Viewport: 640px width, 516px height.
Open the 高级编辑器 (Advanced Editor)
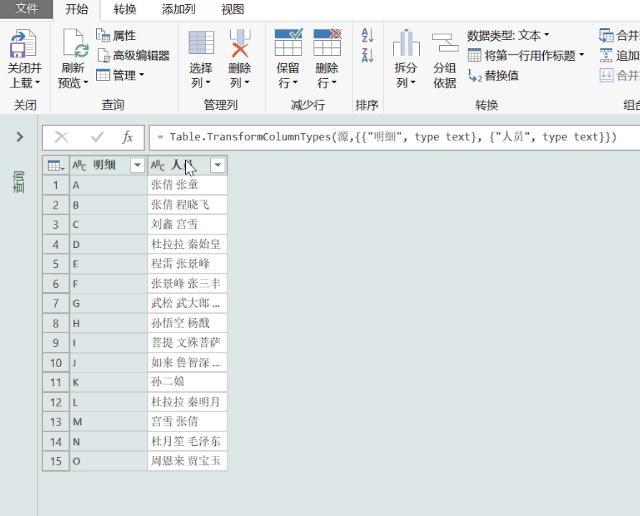tap(133, 55)
